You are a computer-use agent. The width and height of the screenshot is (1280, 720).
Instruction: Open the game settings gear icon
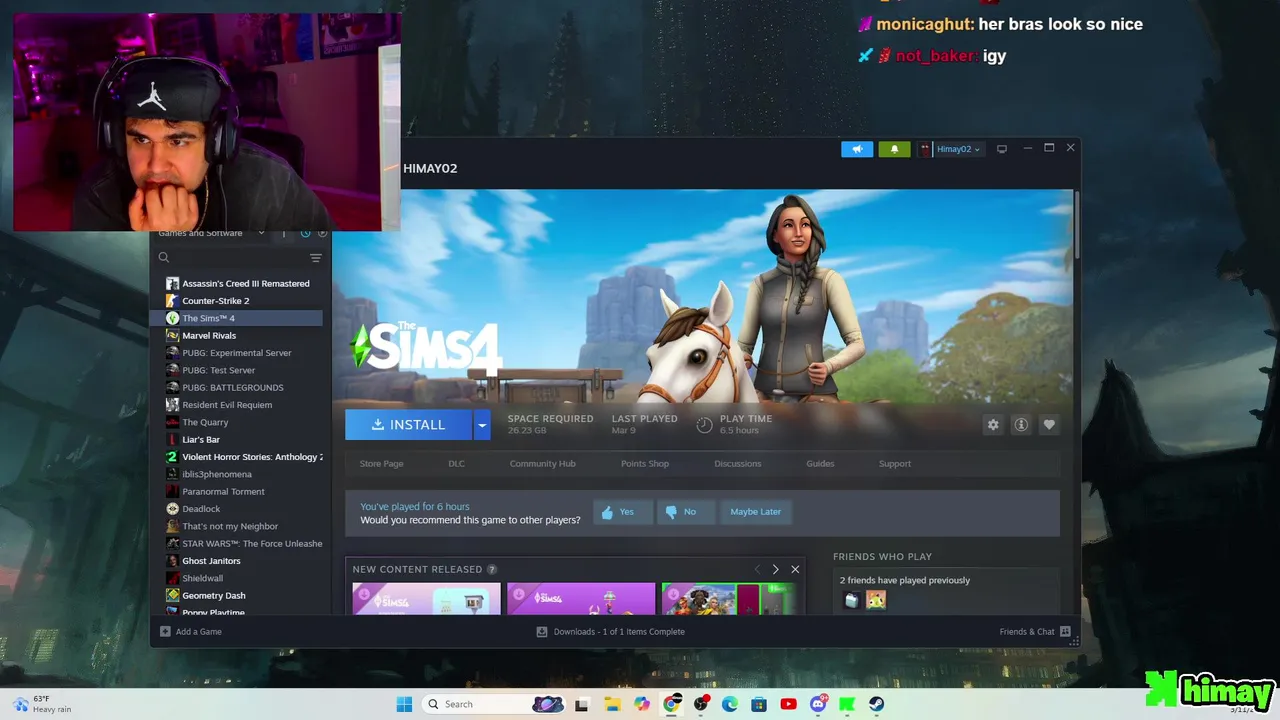[993, 425]
